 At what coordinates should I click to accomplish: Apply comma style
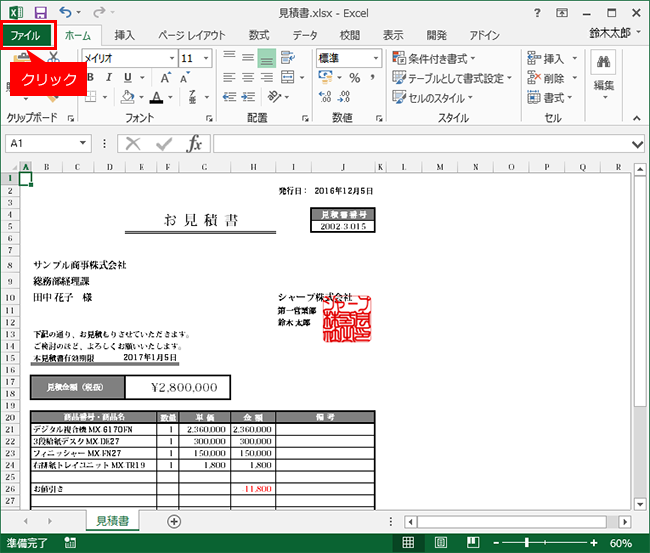[x=373, y=77]
